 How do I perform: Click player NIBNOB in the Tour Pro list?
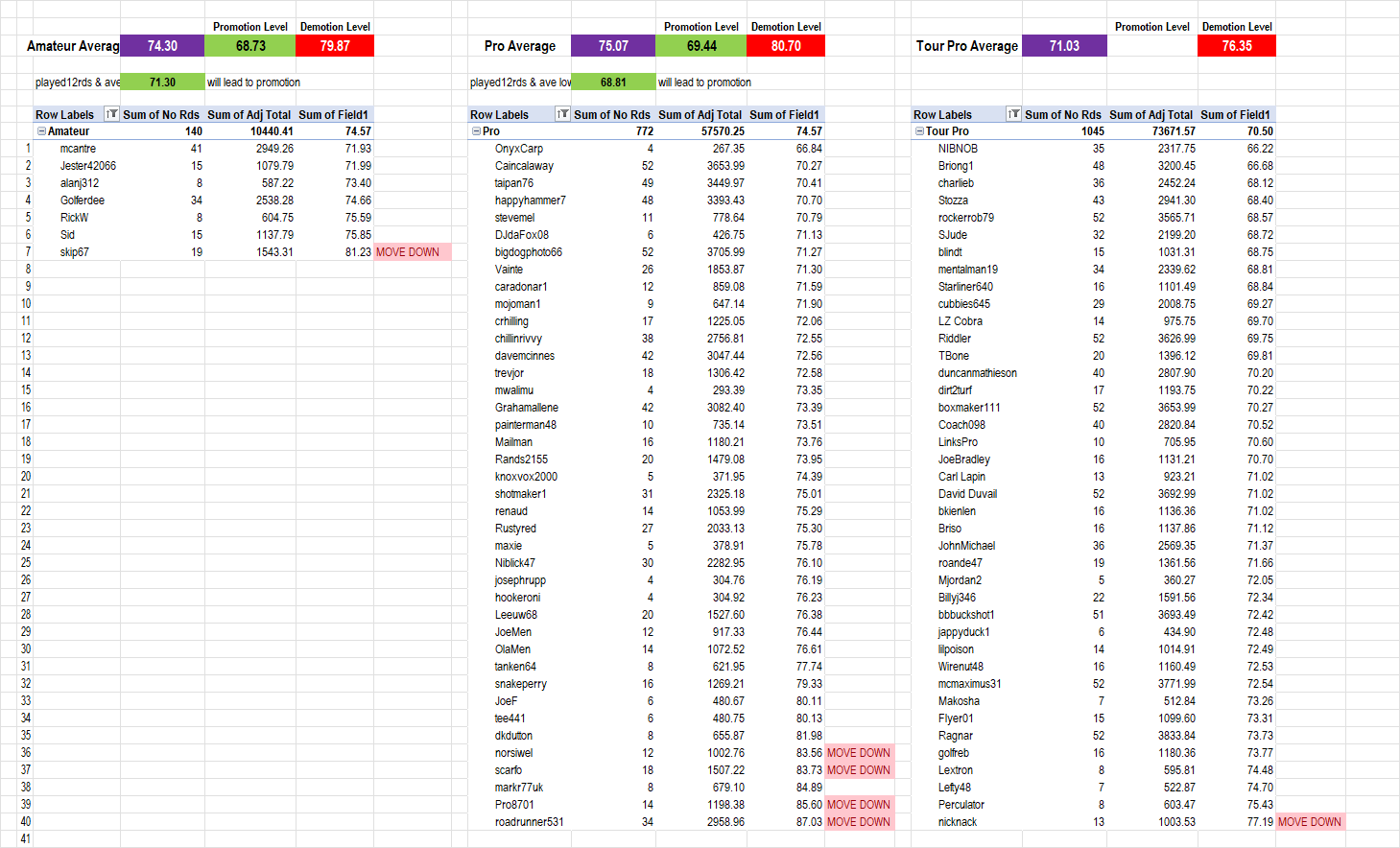[x=958, y=149]
